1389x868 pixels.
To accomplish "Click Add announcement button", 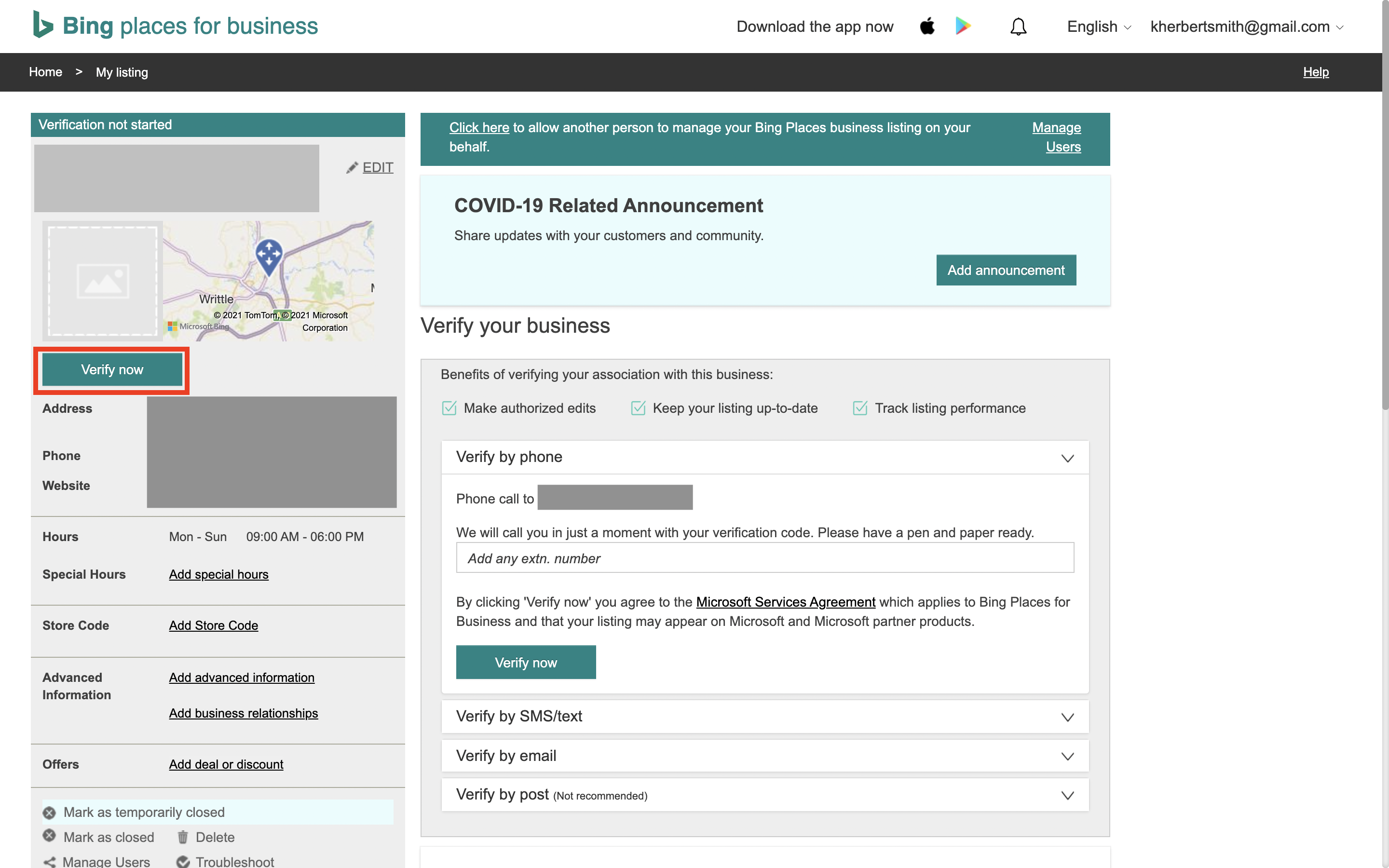I will pyautogui.click(x=1006, y=270).
